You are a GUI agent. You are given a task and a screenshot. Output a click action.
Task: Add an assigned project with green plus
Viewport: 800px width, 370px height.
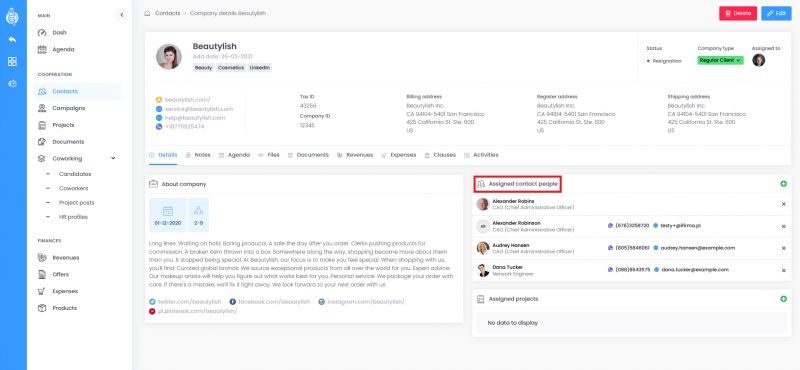coord(784,299)
